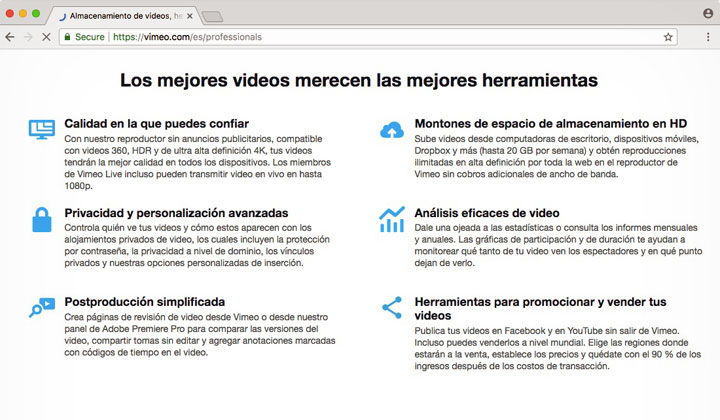The image size is (720, 420).
Task: Click the share icon for Herramientas
Action: 392,308
